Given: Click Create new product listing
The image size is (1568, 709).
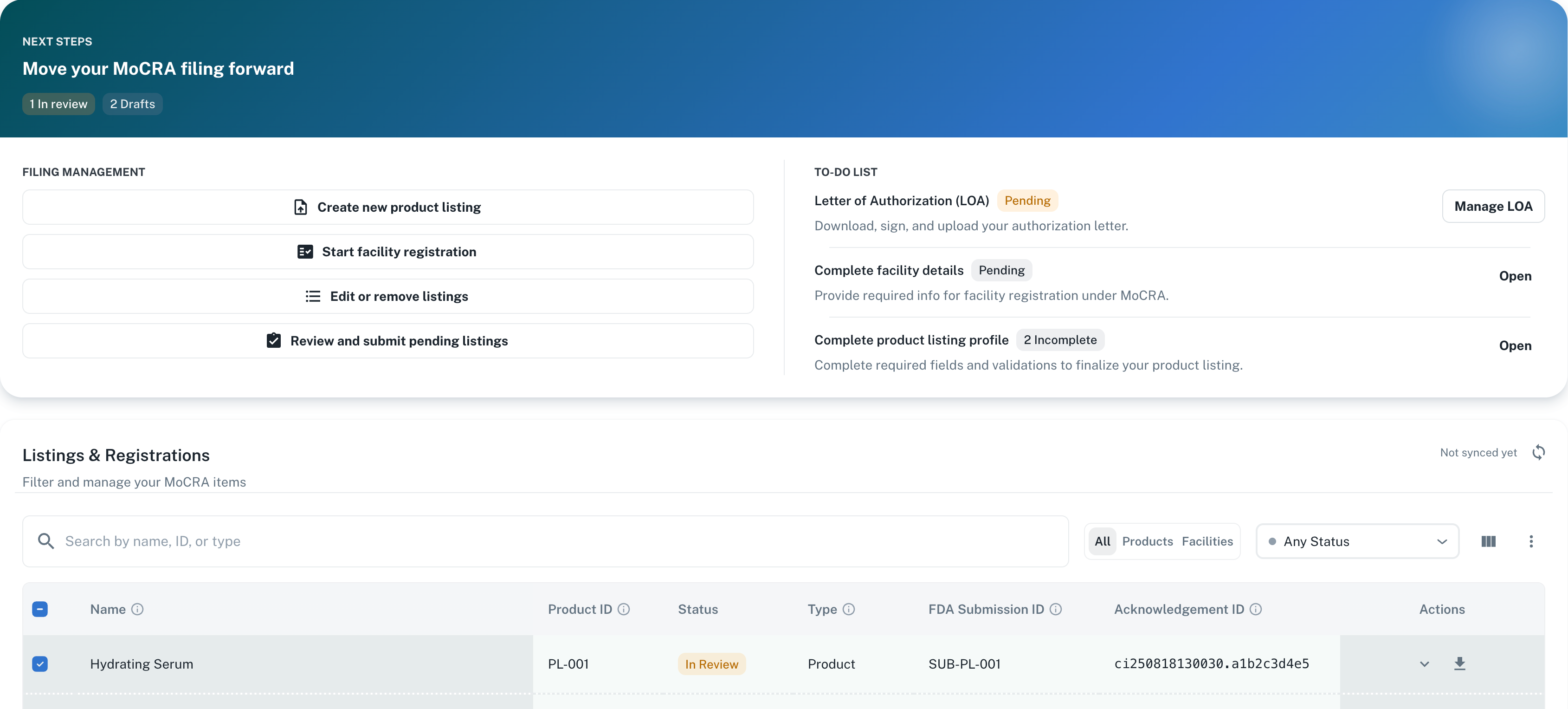Looking at the screenshot, I should (388, 207).
